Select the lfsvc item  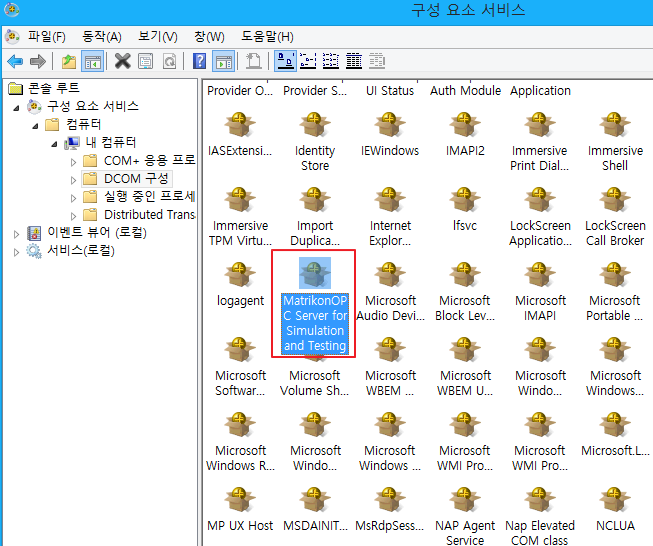(465, 209)
